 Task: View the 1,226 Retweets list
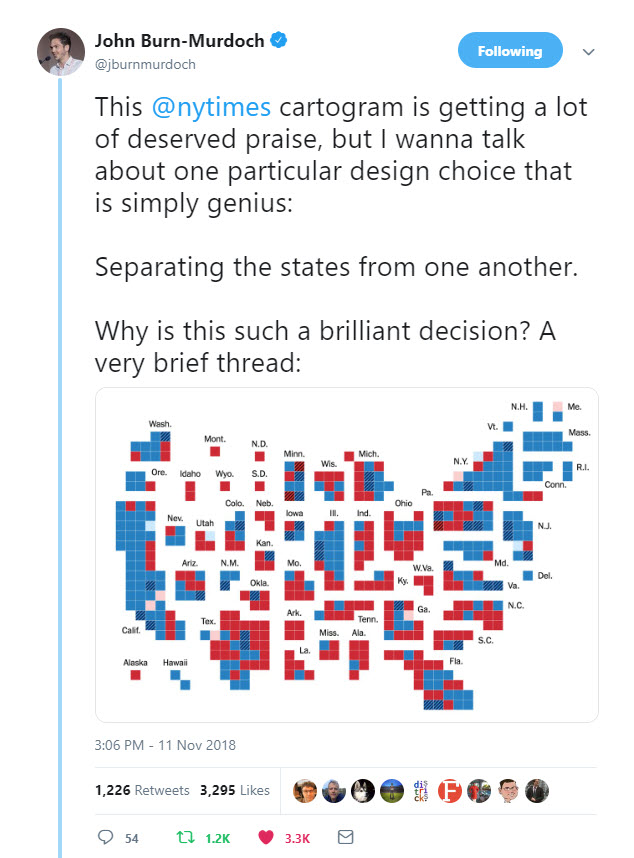coord(142,790)
